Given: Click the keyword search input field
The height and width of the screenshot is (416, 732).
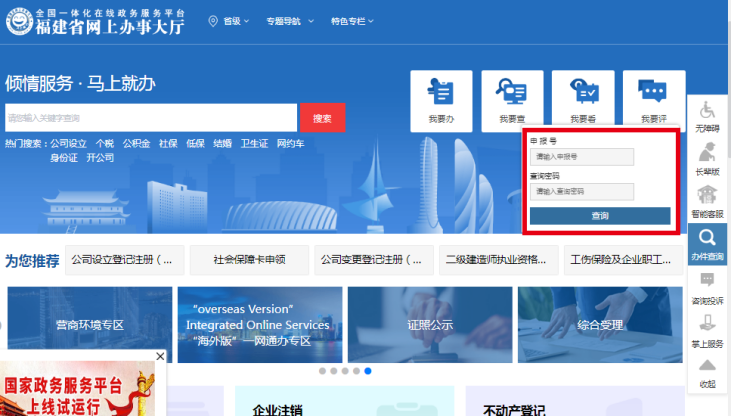Looking at the screenshot, I should click(150, 118).
